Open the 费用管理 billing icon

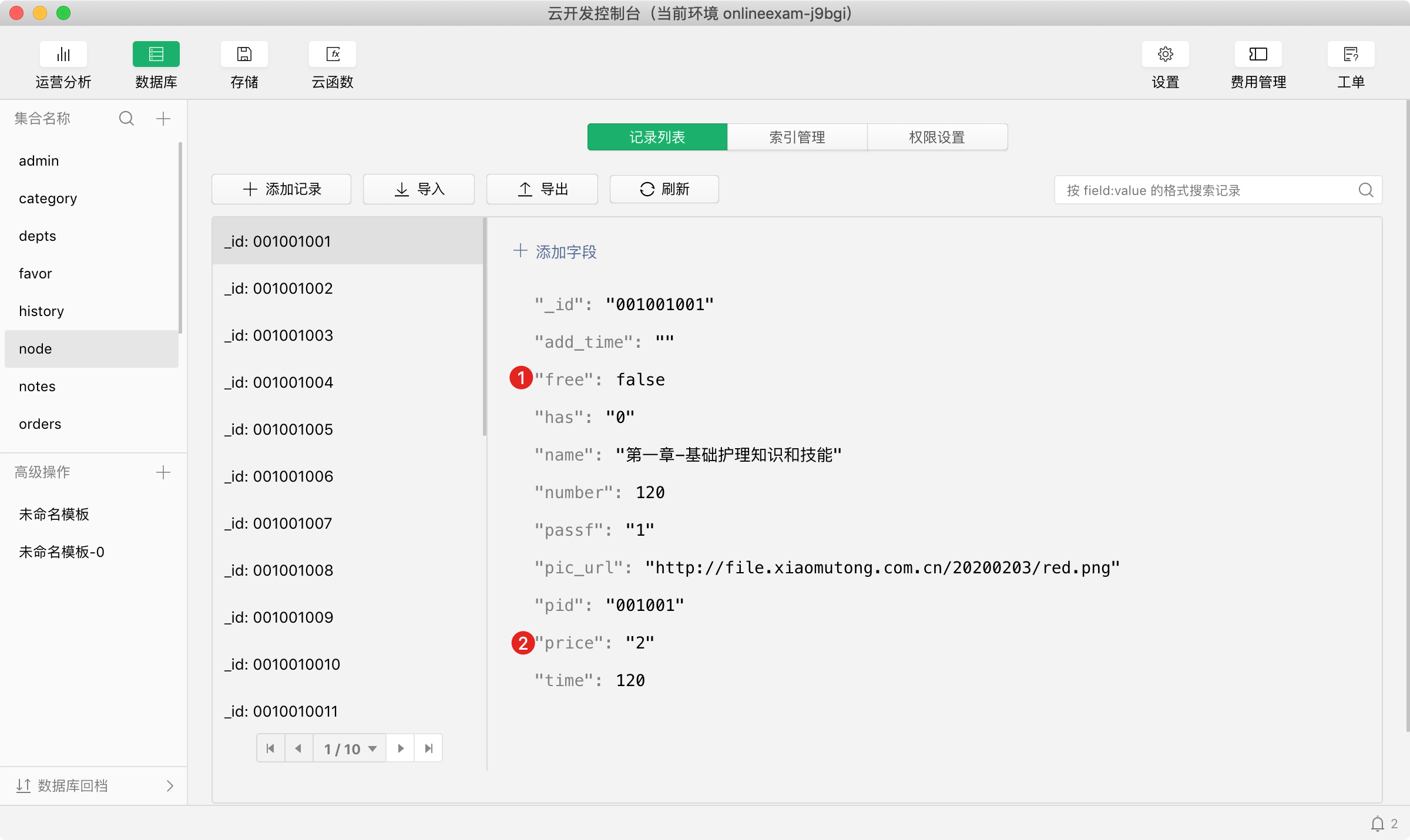[1258, 54]
